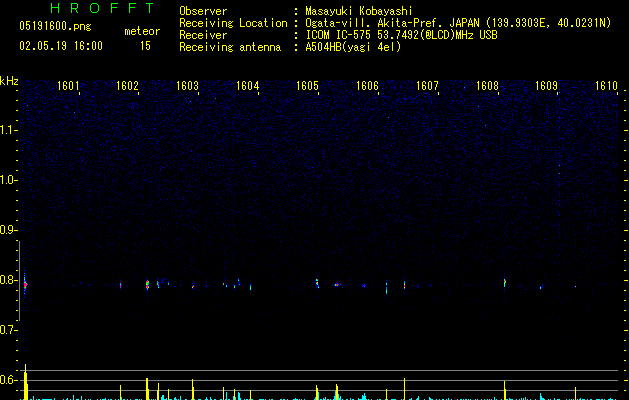
Task: Click the 0.8 kHz axis label
Action: [x=8, y=280]
